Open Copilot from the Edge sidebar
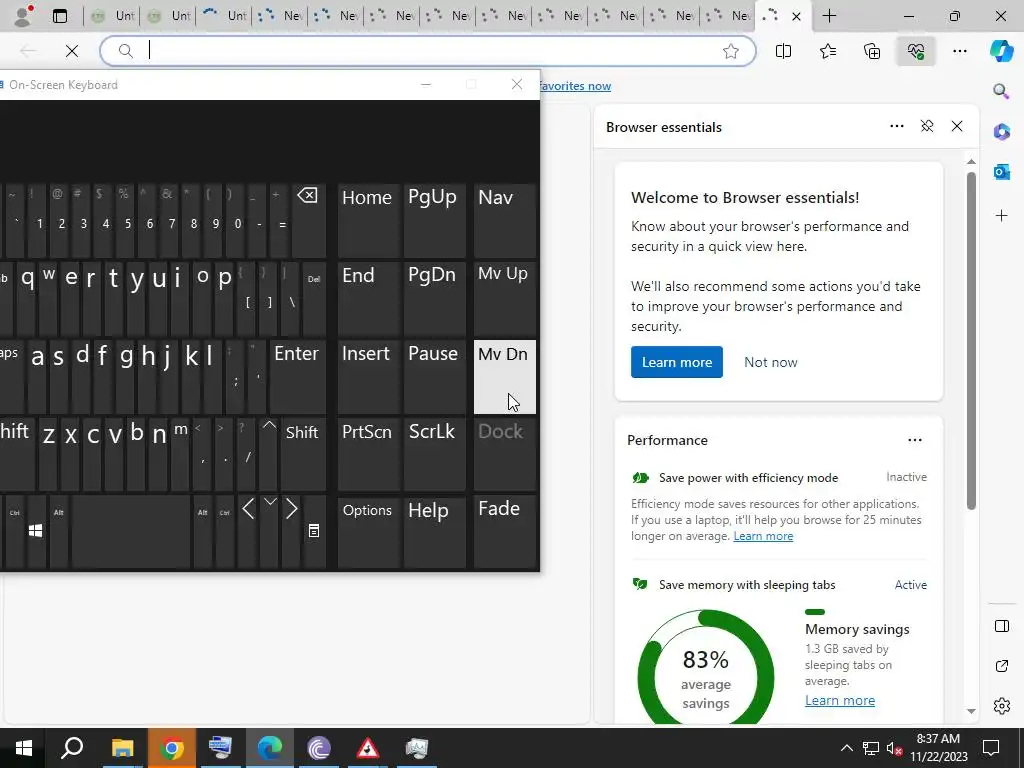1024x768 pixels. click(x=1001, y=51)
